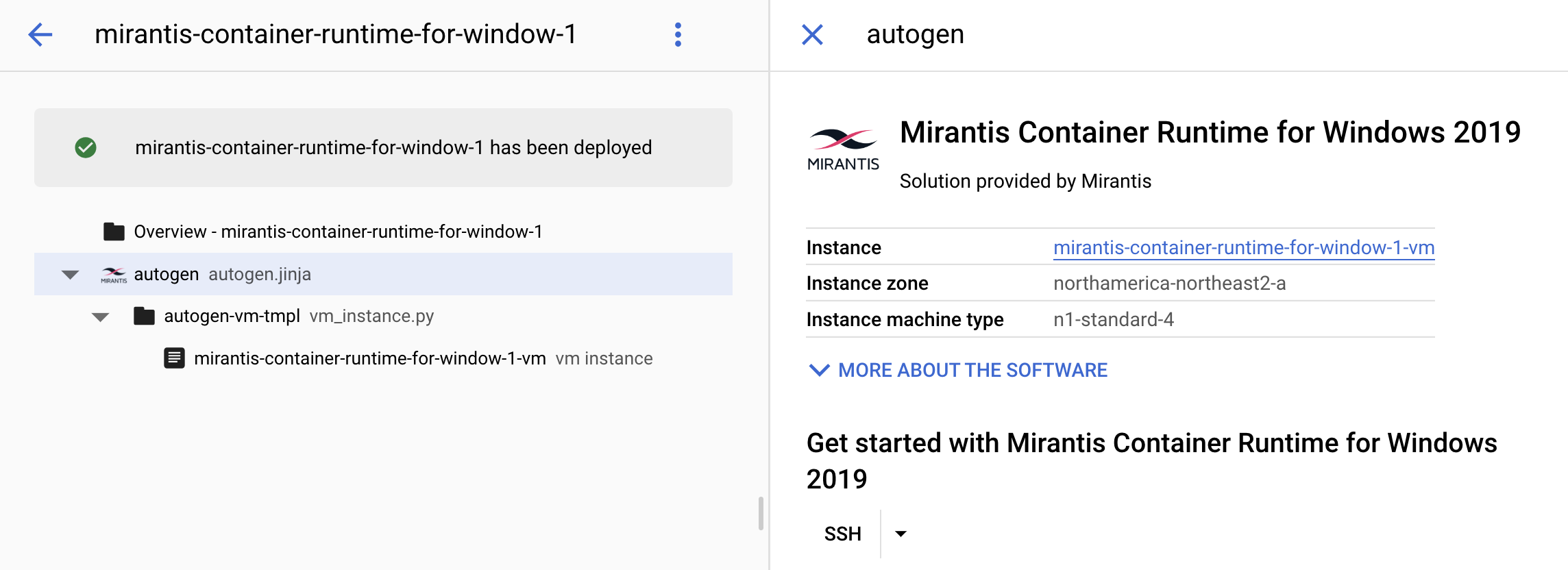Screen dimensions: 1568x570
Task: Click the autogen.jinja file label
Action: pos(260,274)
